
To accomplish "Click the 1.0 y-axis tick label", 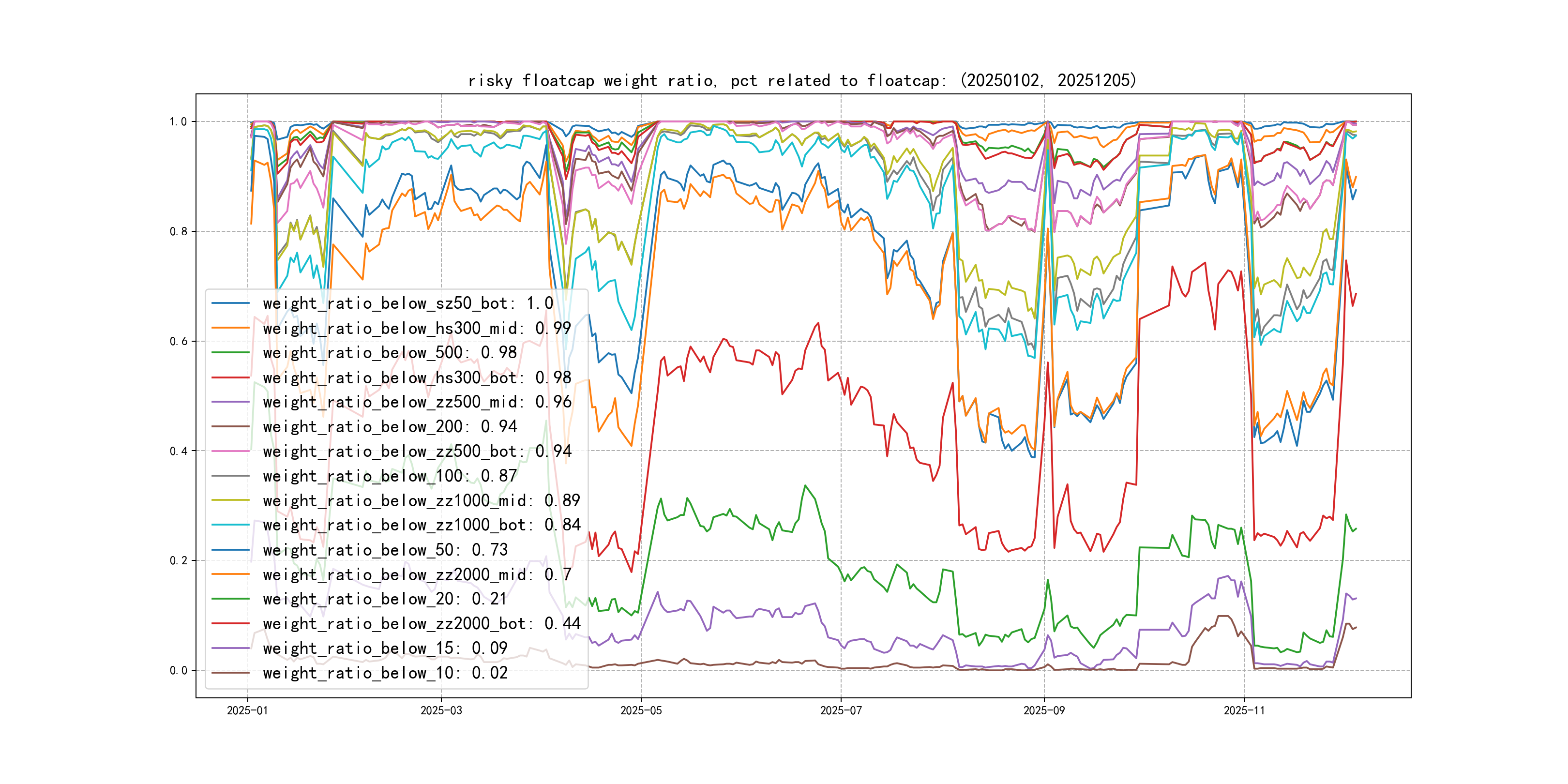I will pyautogui.click(x=178, y=122).
